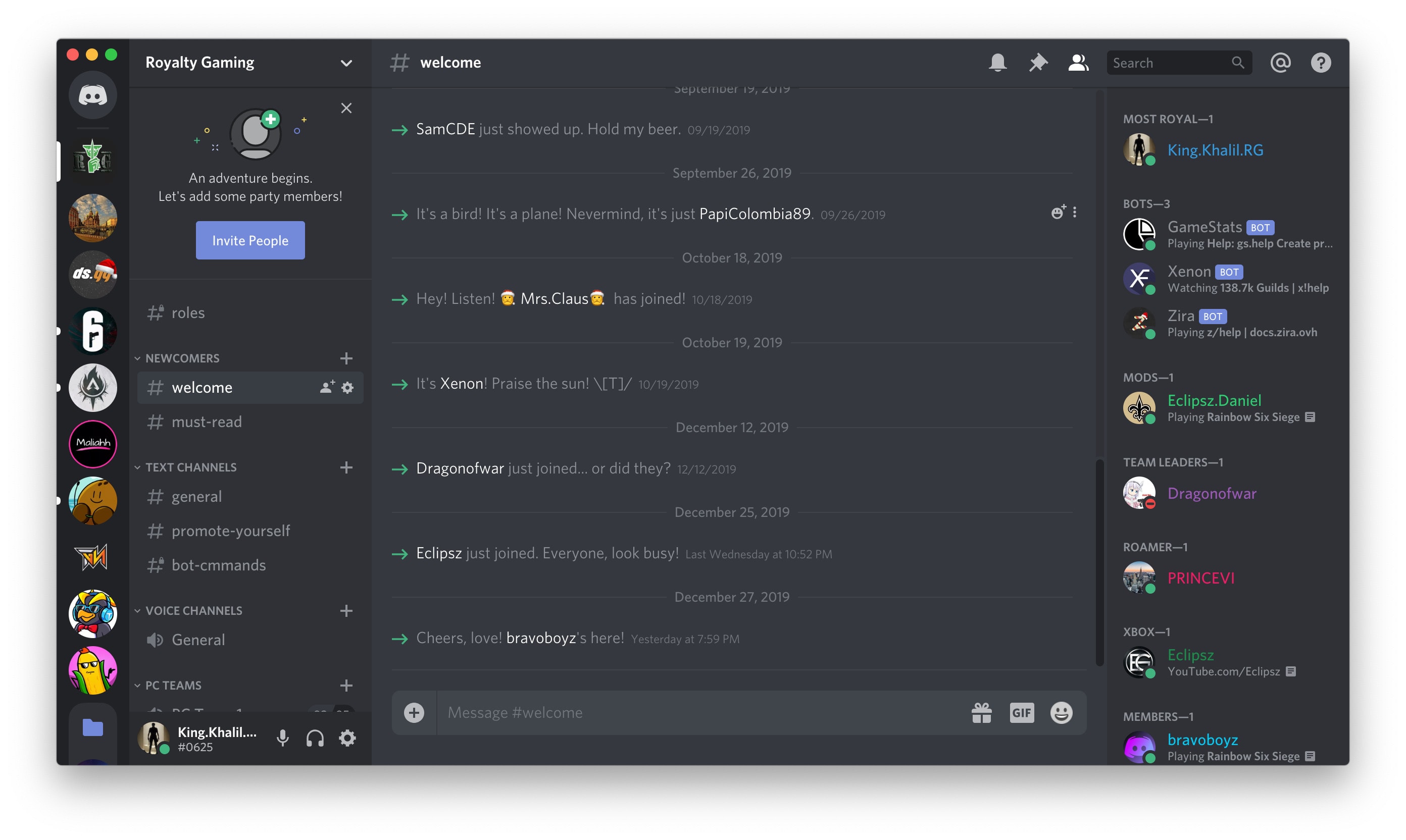Open the GIF picker
Viewport: 1406px width, 840px height.
1022,713
